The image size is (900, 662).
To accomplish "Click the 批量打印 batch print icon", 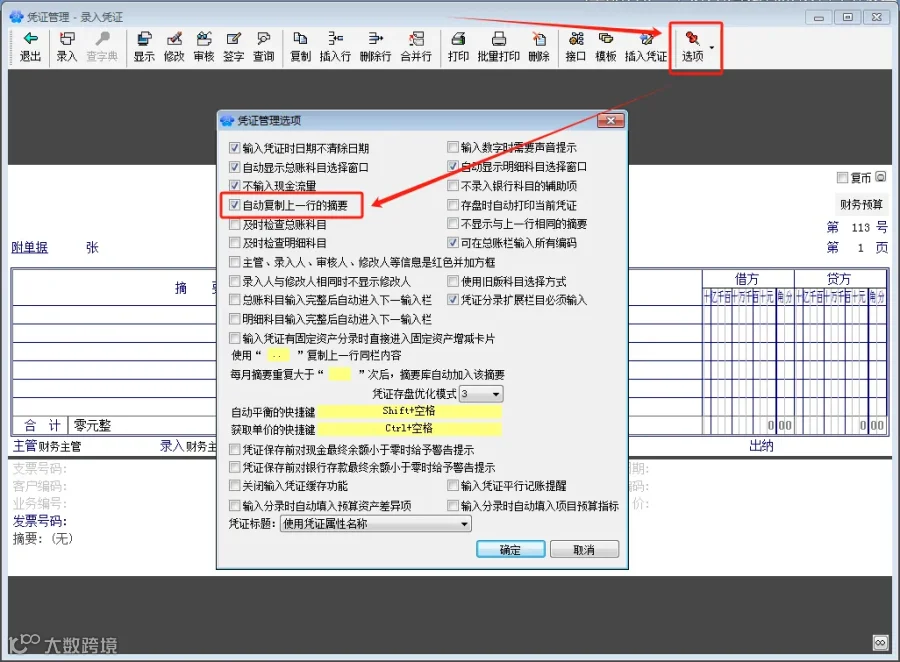I will 498,47.
